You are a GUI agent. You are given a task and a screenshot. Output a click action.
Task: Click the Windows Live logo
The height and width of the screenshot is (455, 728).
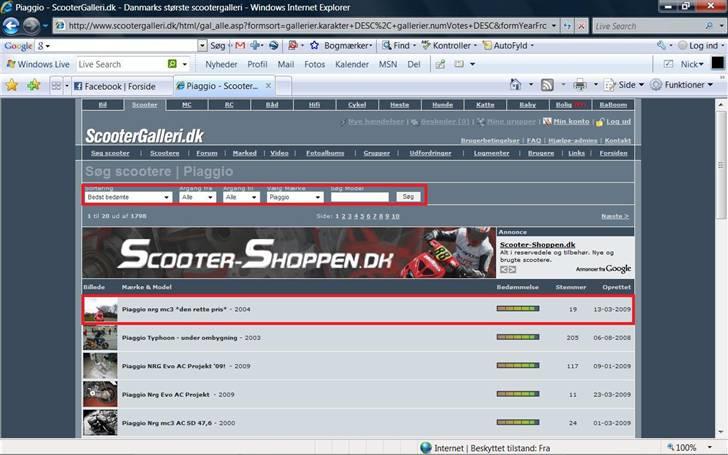click(x=37, y=64)
